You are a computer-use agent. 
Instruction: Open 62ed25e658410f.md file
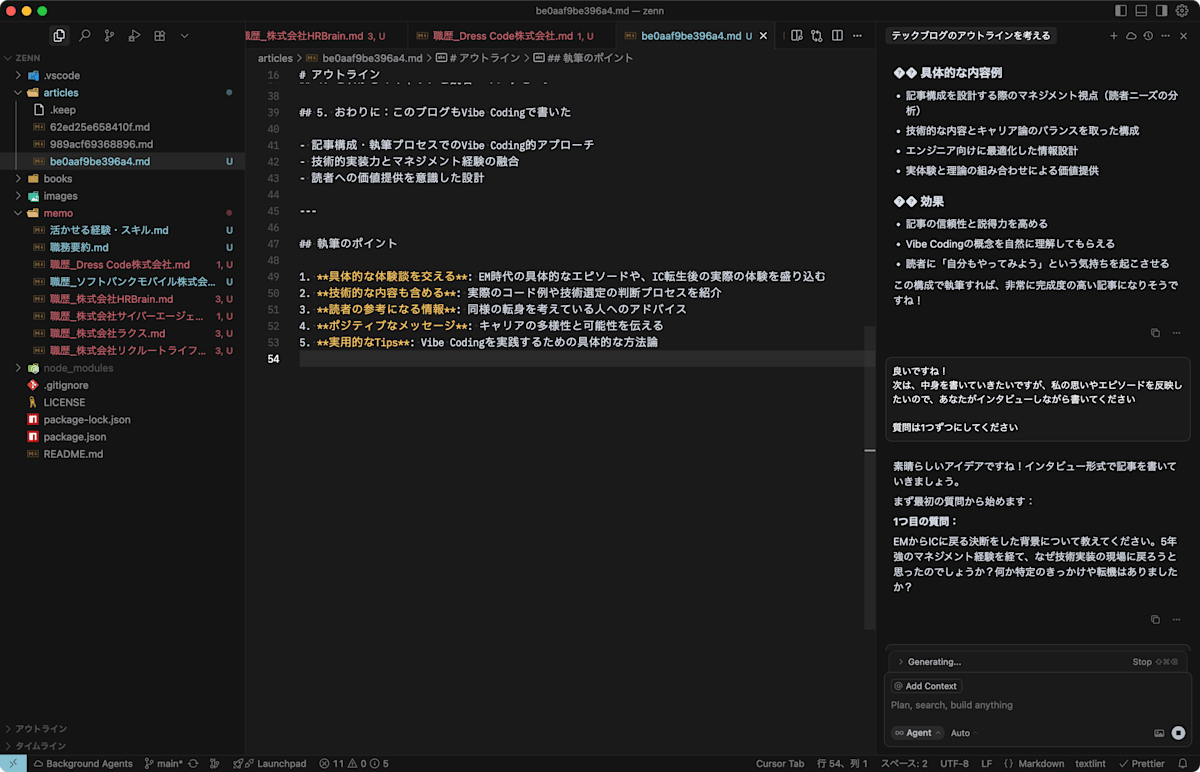[x=122, y=127]
